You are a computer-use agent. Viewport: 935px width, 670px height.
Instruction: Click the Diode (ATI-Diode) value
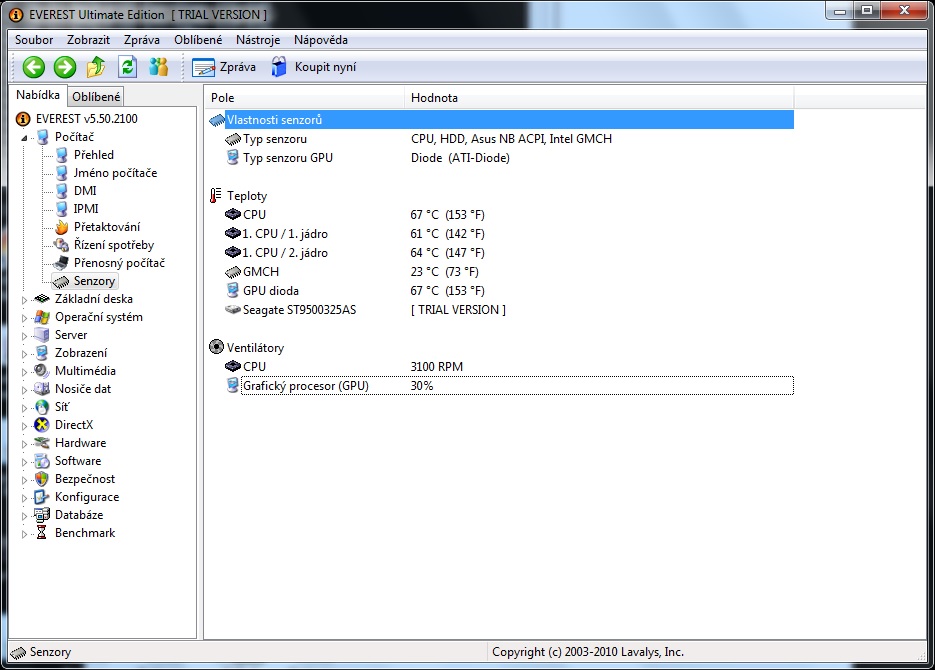click(460, 158)
